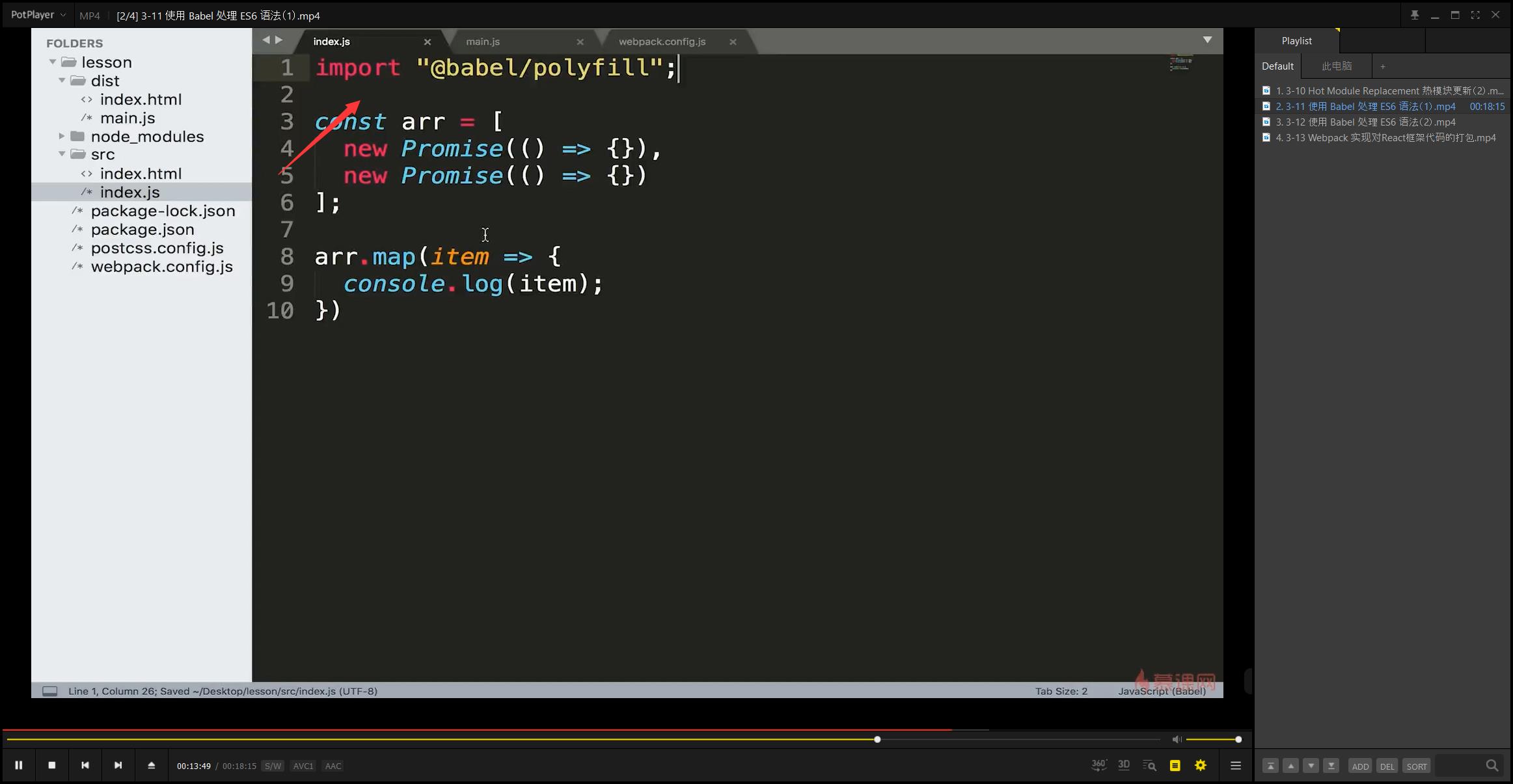Open postcss.config.js in the sidebar

click(157, 248)
